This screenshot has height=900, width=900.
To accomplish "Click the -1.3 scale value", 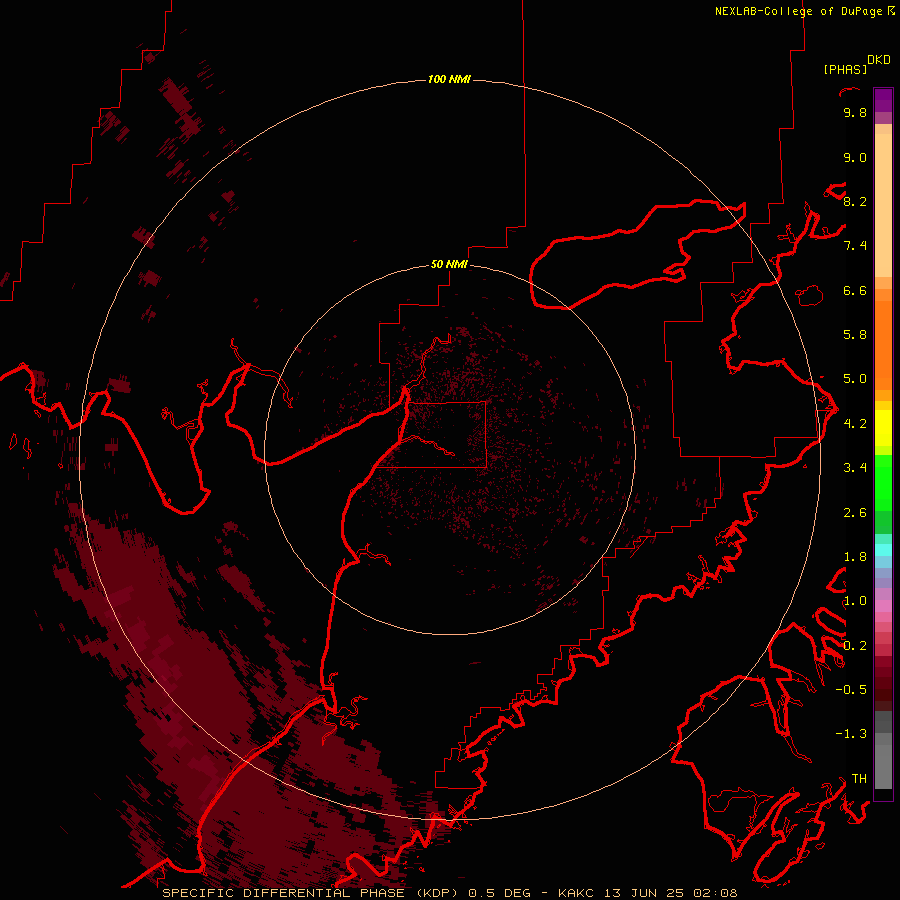I will 851,734.
